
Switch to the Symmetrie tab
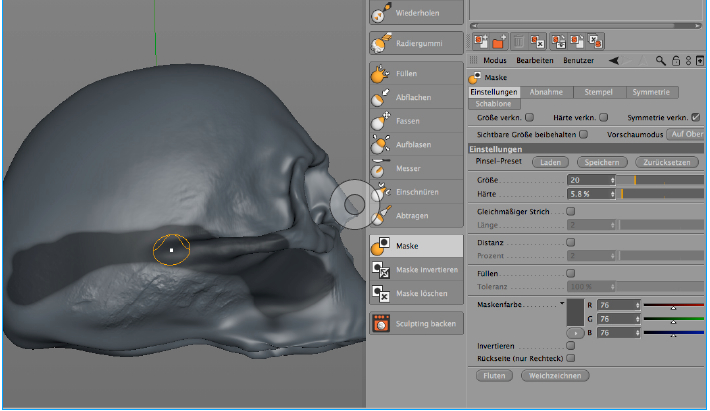(652, 92)
